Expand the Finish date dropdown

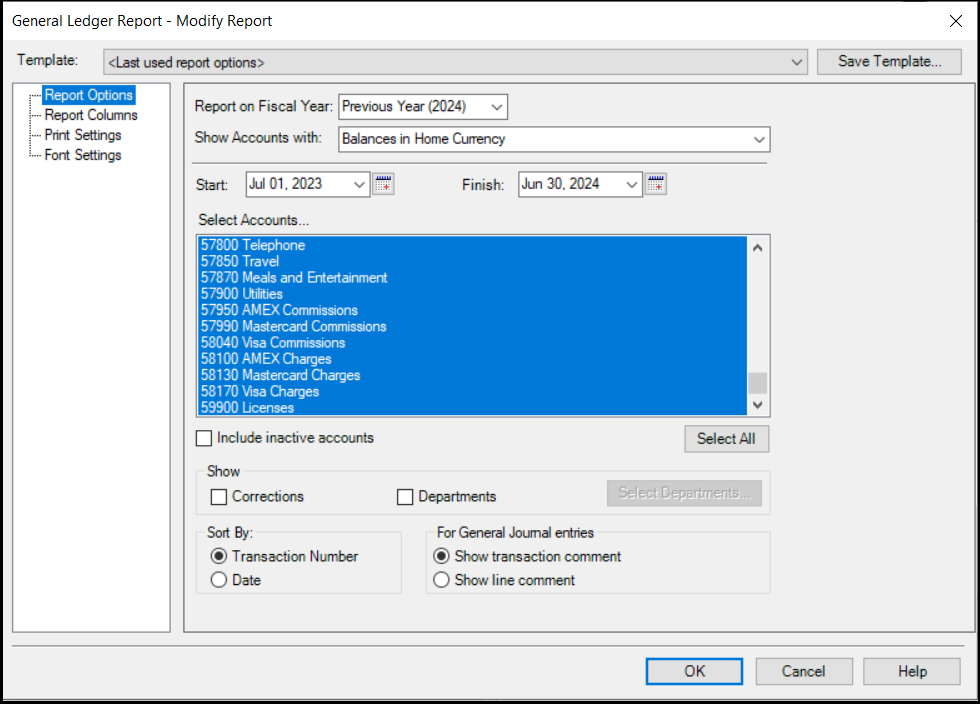[x=631, y=184]
